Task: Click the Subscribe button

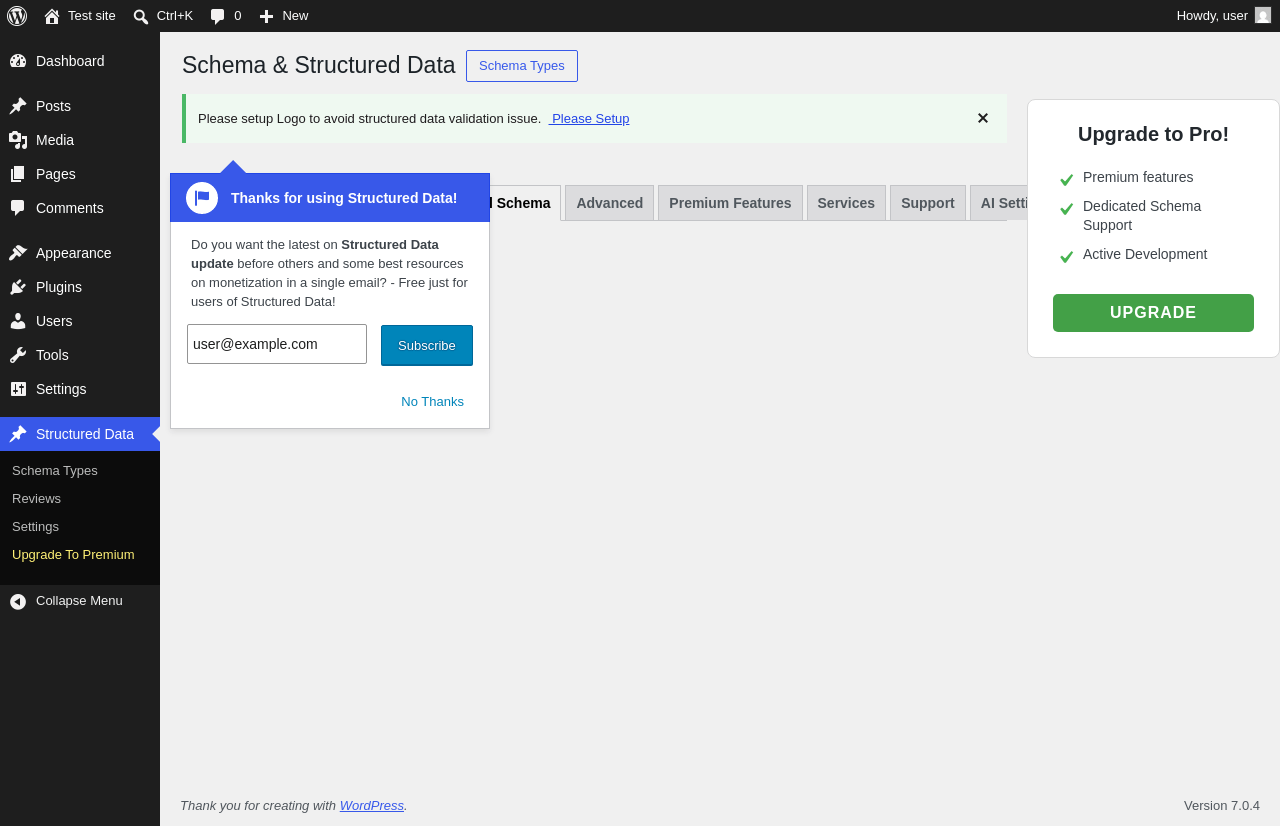Action: [427, 345]
